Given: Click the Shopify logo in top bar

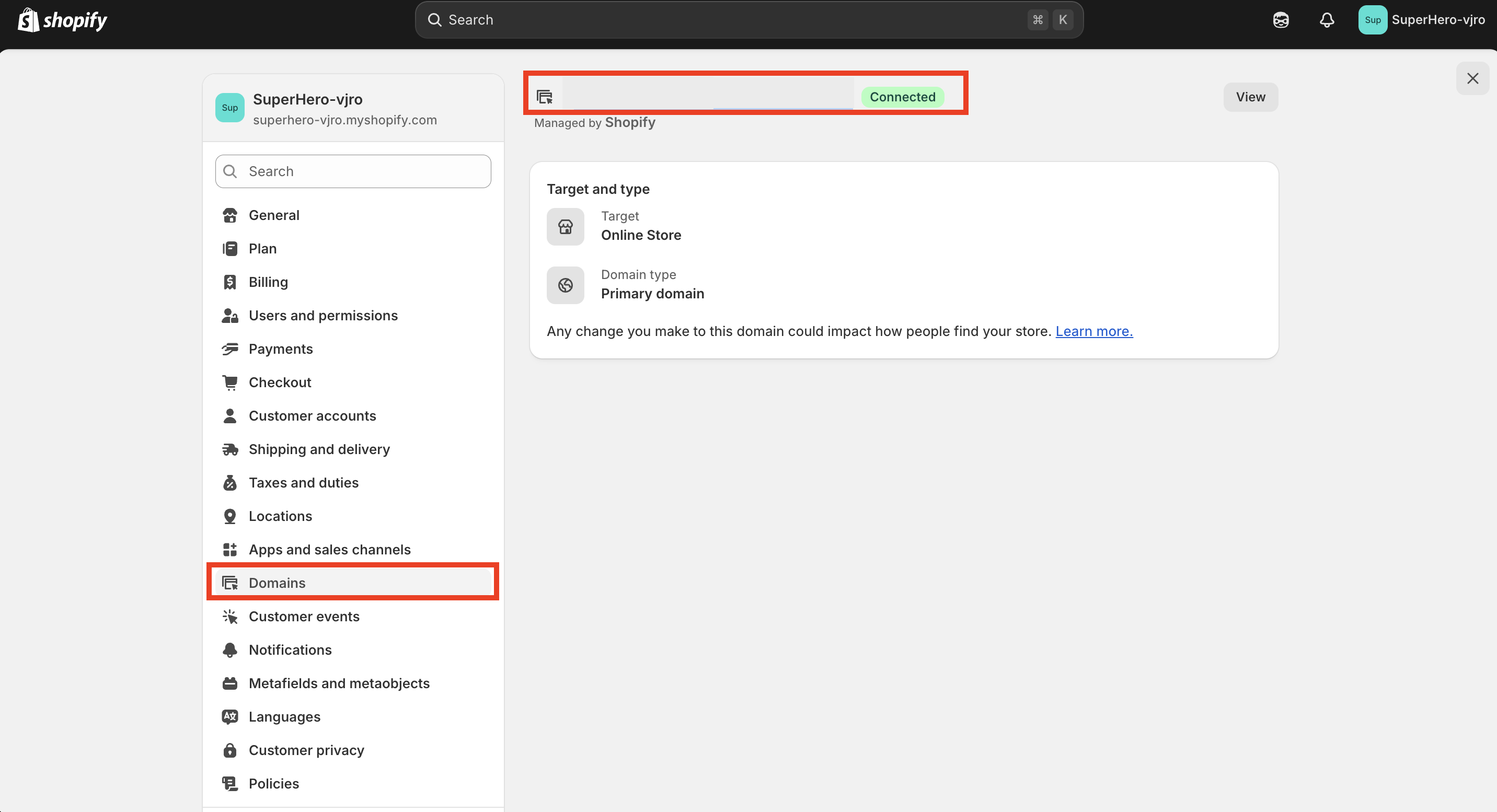Looking at the screenshot, I should click(x=62, y=20).
